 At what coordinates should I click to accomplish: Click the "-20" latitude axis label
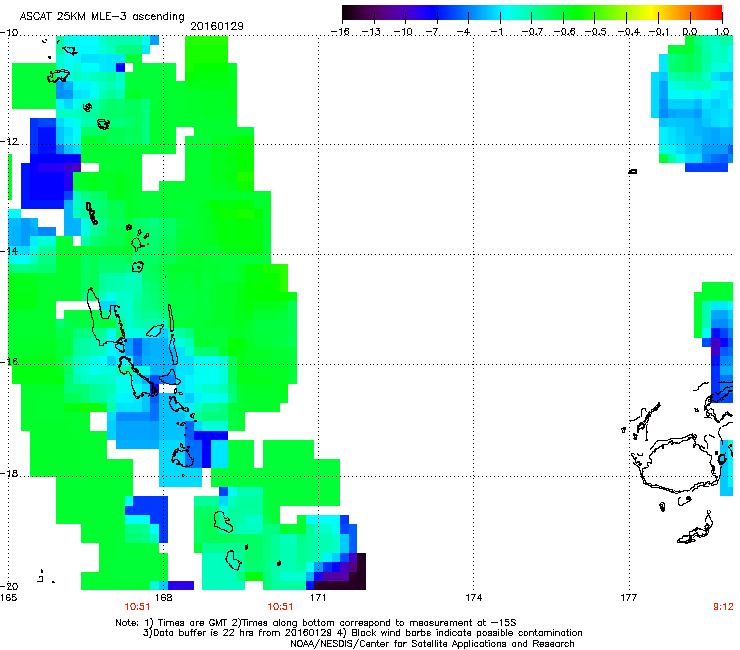(9, 586)
